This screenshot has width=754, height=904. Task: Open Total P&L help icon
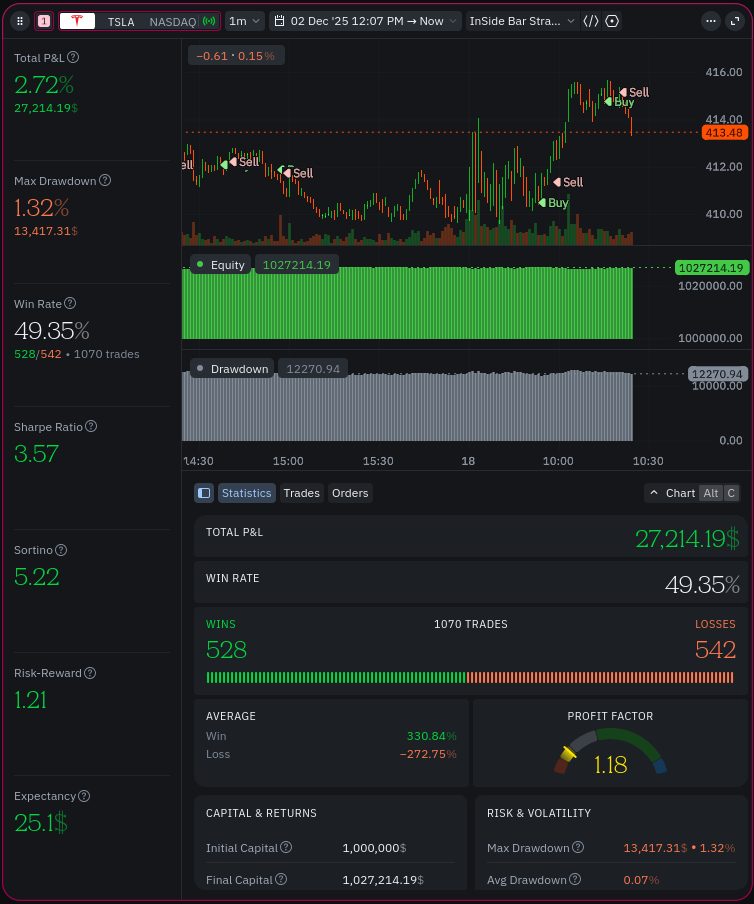click(73, 57)
